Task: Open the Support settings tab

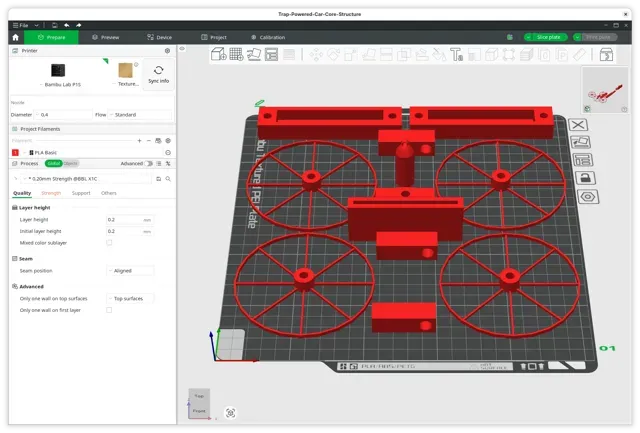Action: [81, 193]
